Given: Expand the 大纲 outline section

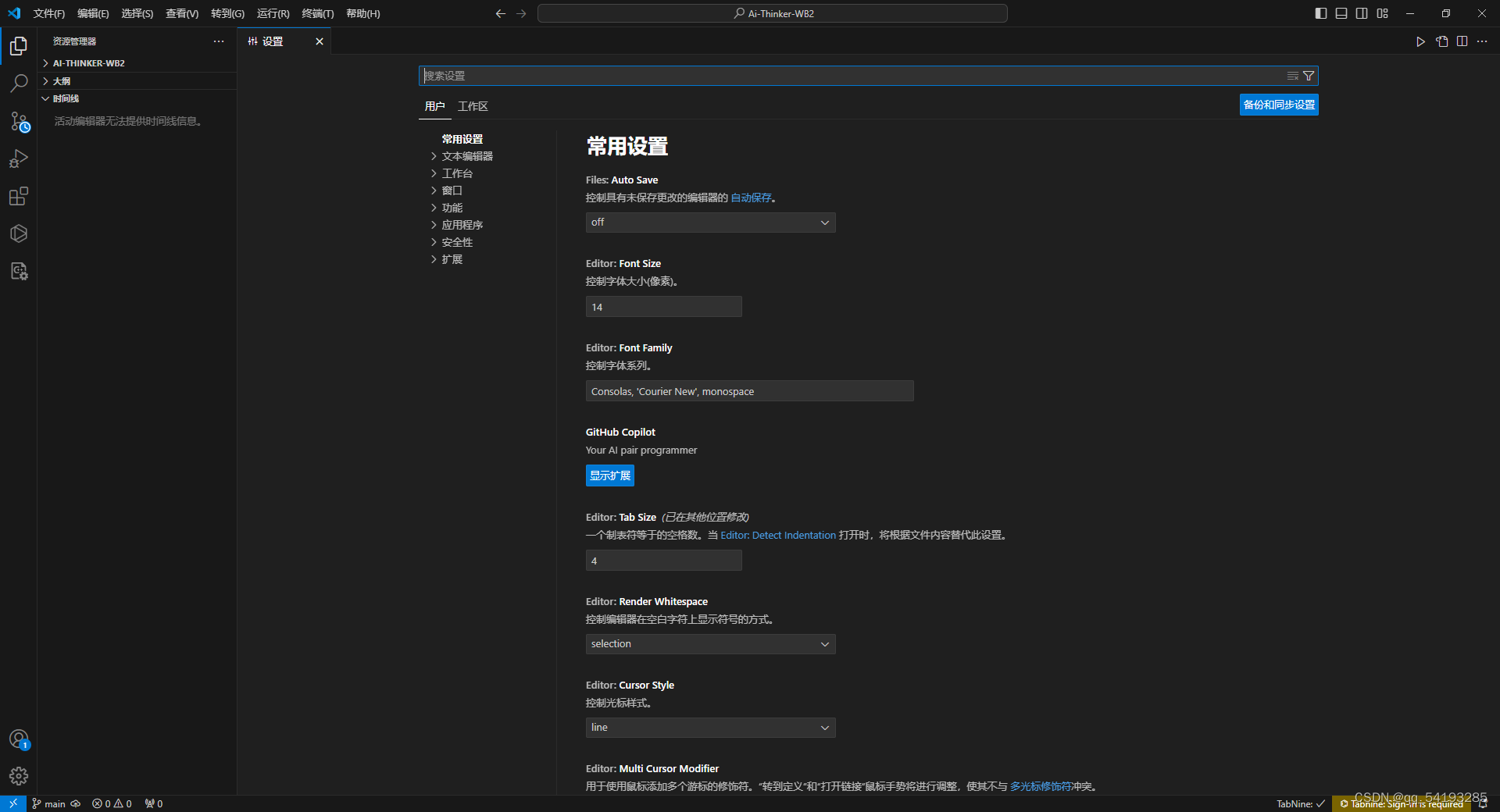Looking at the screenshot, I should 137,81.
